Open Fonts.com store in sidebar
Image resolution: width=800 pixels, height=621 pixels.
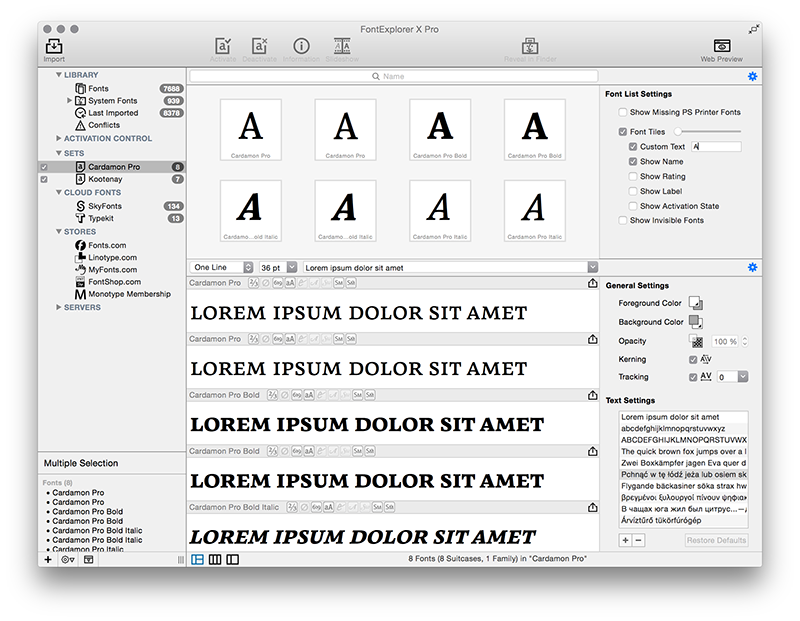(x=106, y=245)
